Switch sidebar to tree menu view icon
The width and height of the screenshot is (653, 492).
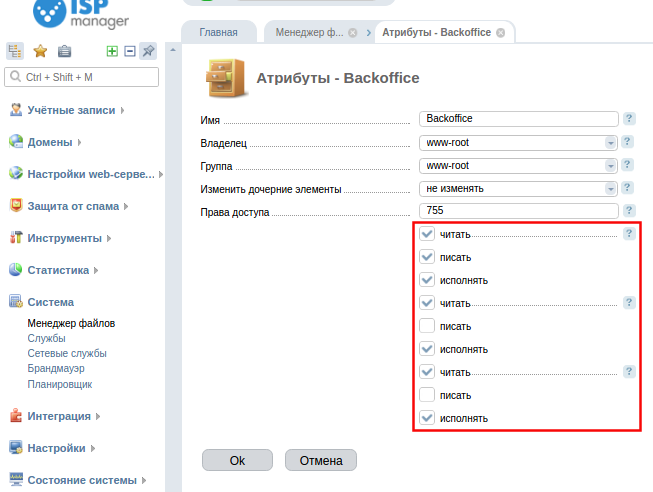[15, 51]
